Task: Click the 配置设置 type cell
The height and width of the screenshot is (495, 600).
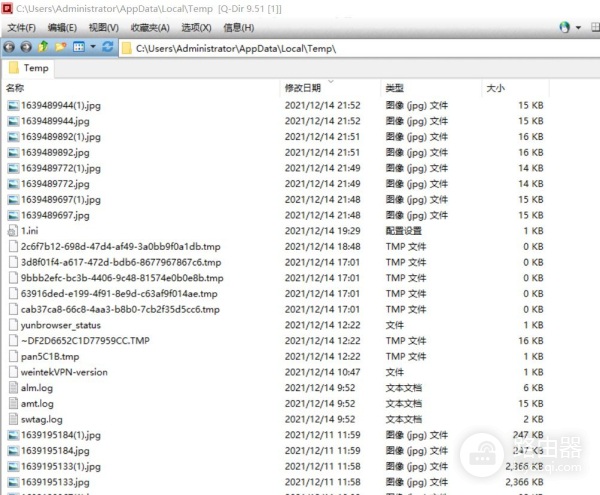Action: (404, 231)
